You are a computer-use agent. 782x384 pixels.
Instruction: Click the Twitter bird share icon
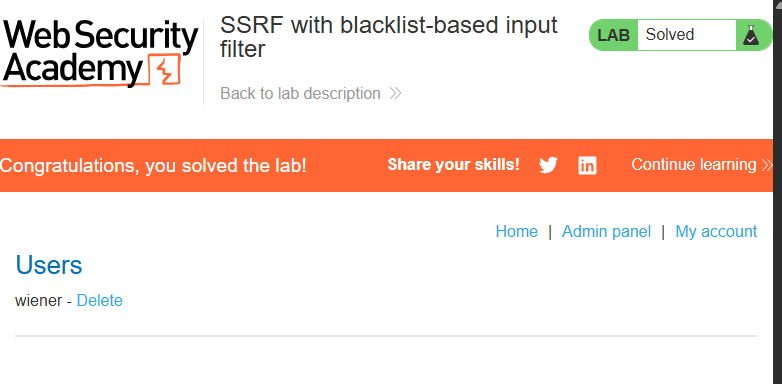(x=548, y=165)
